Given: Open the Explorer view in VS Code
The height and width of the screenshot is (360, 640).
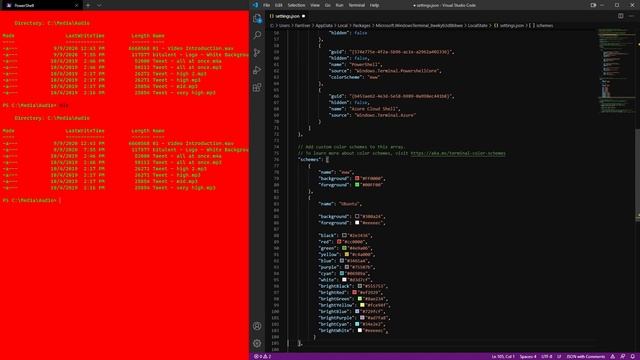Looking at the screenshot, I should click(x=257, y=18).
